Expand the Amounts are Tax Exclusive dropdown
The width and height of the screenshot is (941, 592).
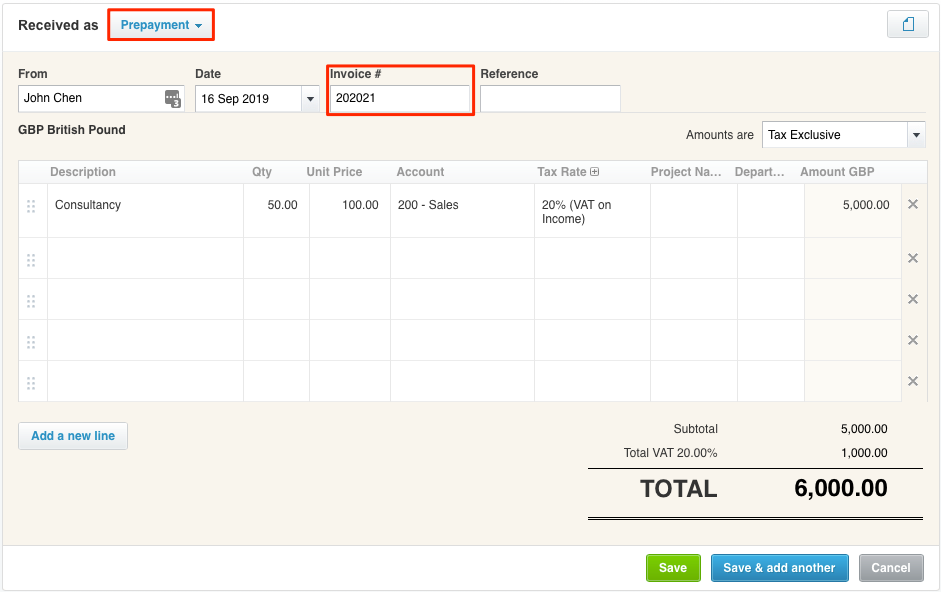916,135
